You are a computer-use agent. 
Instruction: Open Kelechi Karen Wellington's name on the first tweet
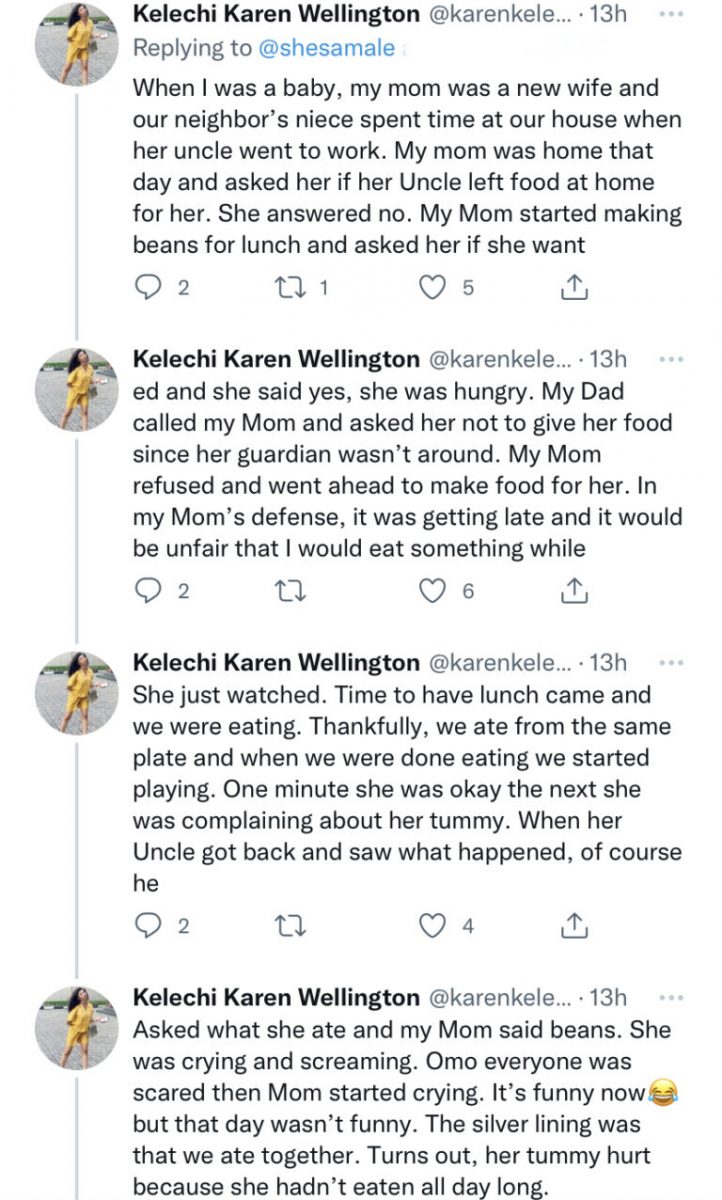pos(276,14)
